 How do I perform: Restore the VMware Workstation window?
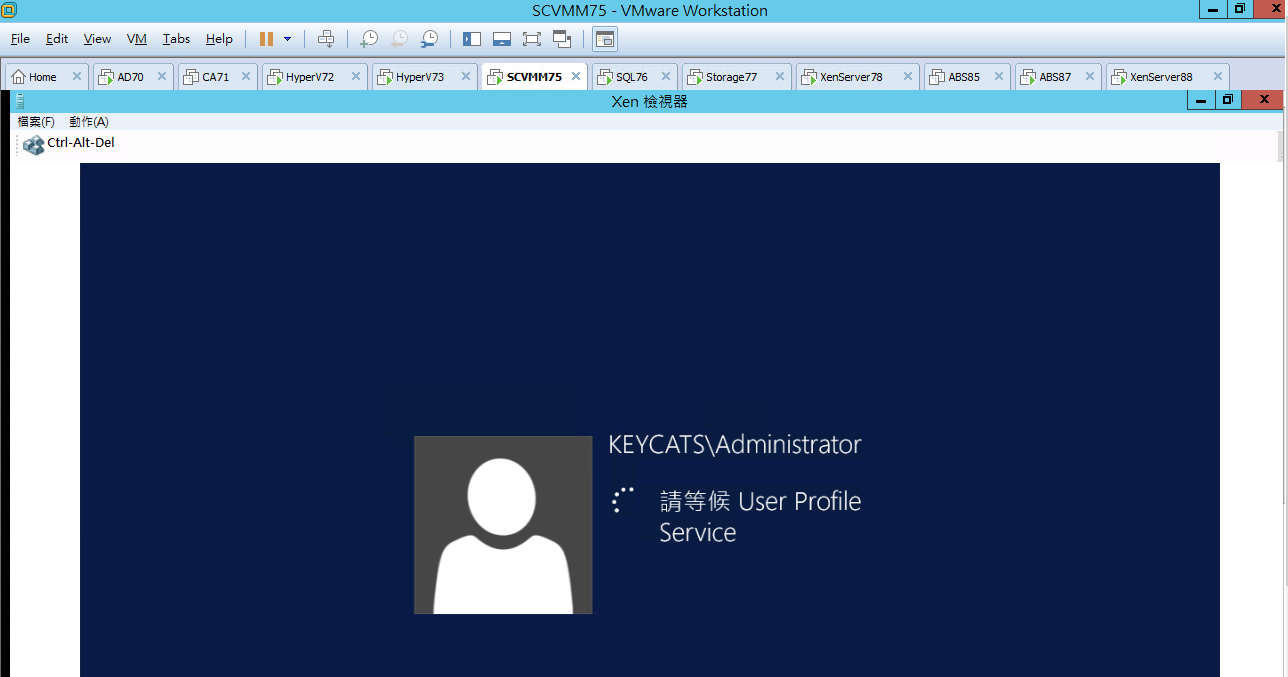(x=1240, y=9)
